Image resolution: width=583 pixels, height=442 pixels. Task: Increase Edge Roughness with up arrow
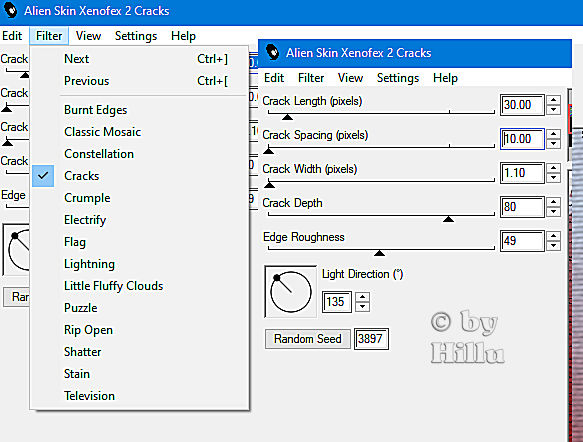tap(554, 236)
